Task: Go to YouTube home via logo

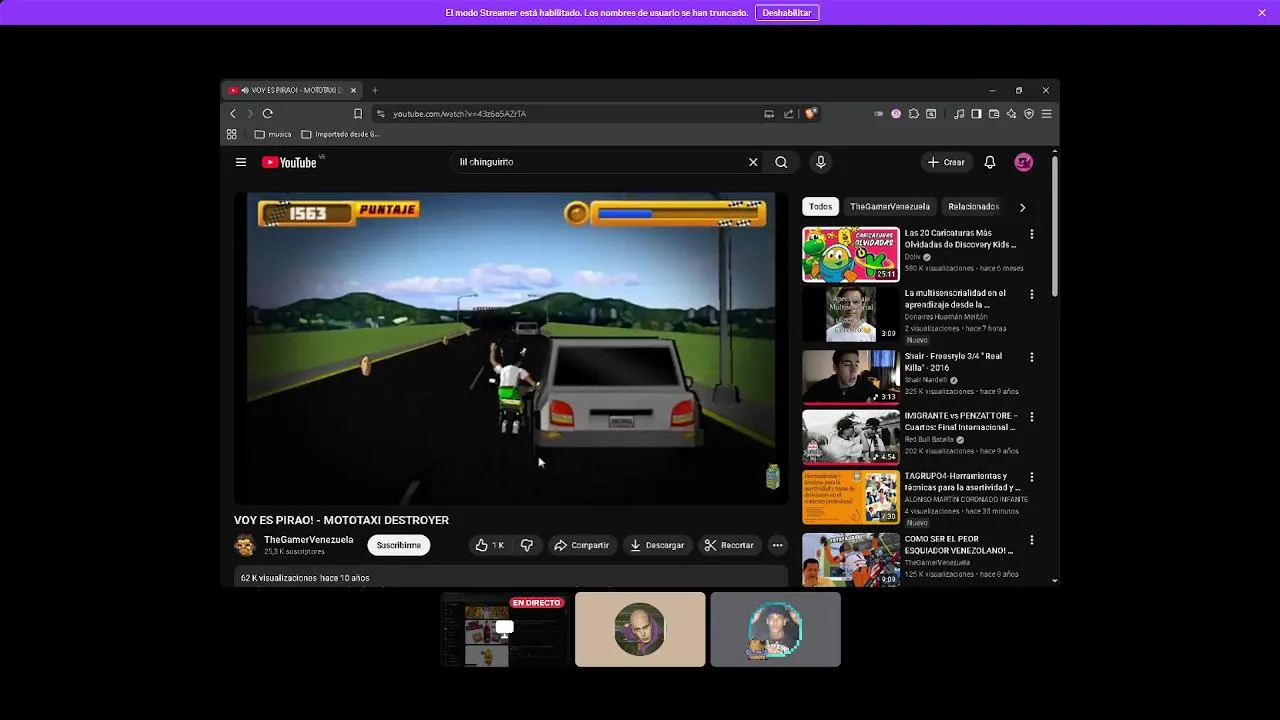Action: tap(290, 162)
